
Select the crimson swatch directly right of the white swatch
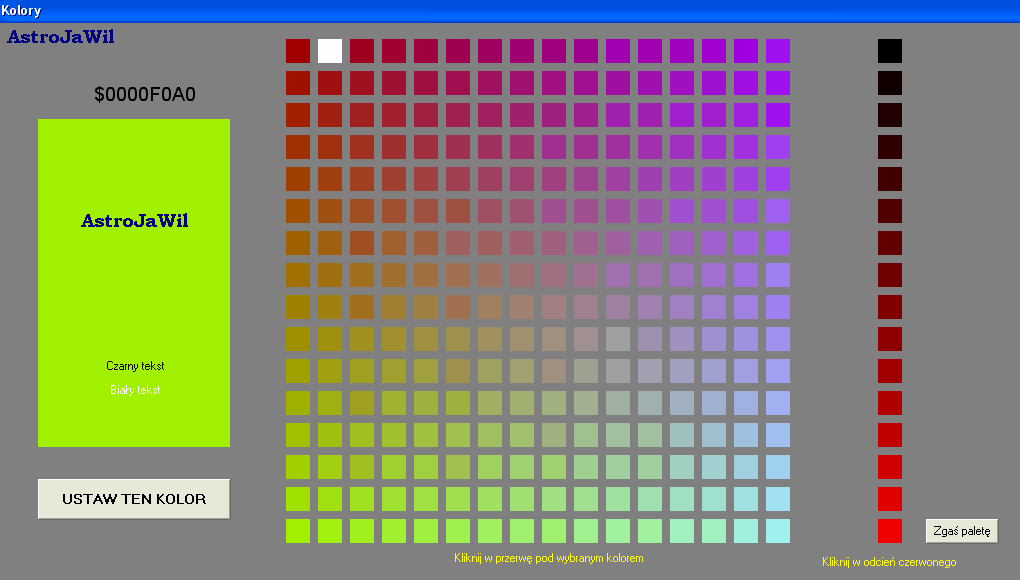(362, 51)
